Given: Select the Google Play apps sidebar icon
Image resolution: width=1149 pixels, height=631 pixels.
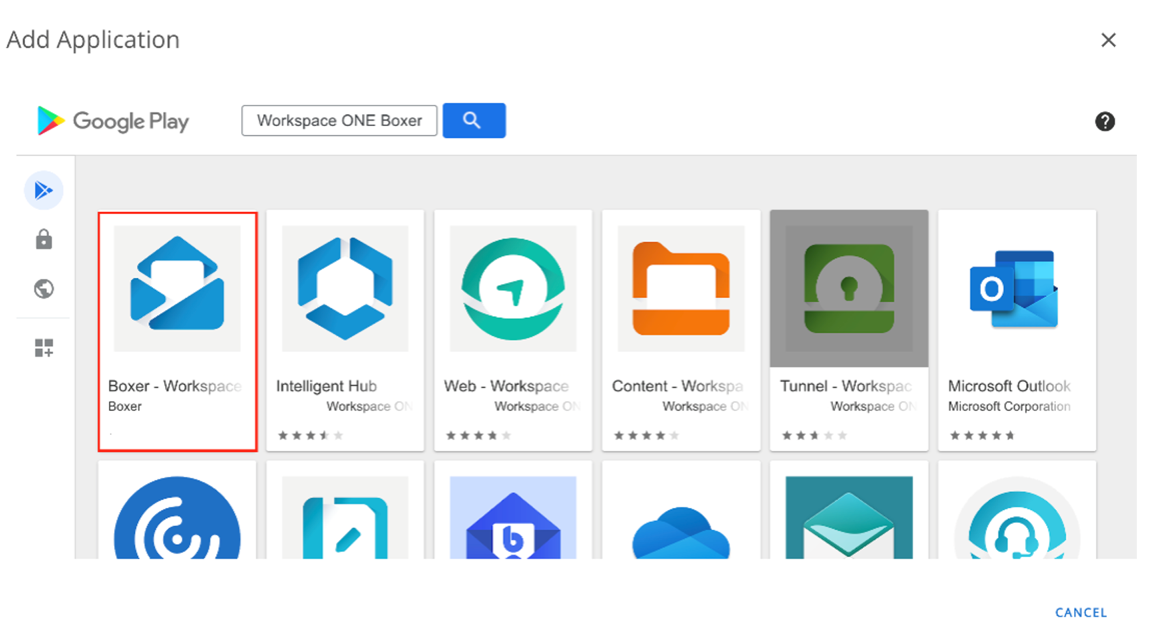Looking at the screenshot, I should pyautogui.click(x=43, y=190).
